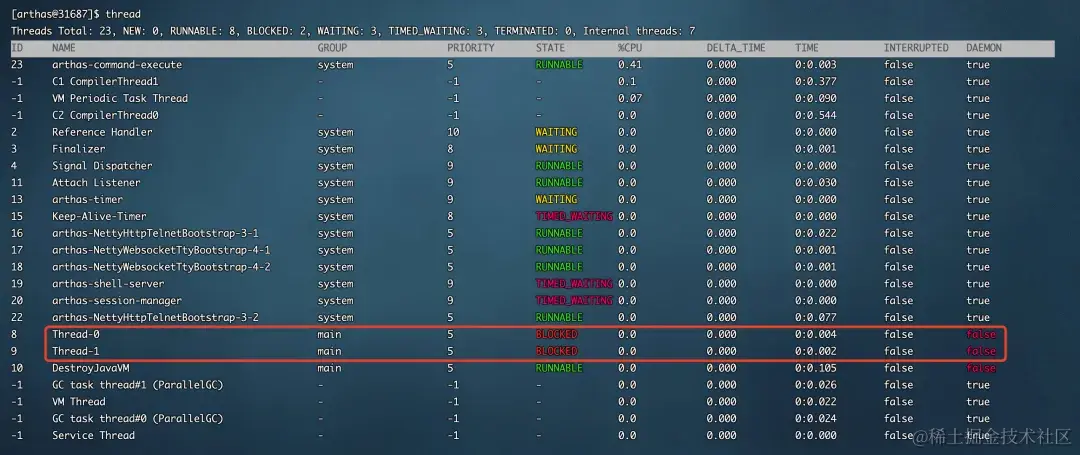Click the DELTA_TIME column header
The image size is (1080, 455).
point(736,48)
